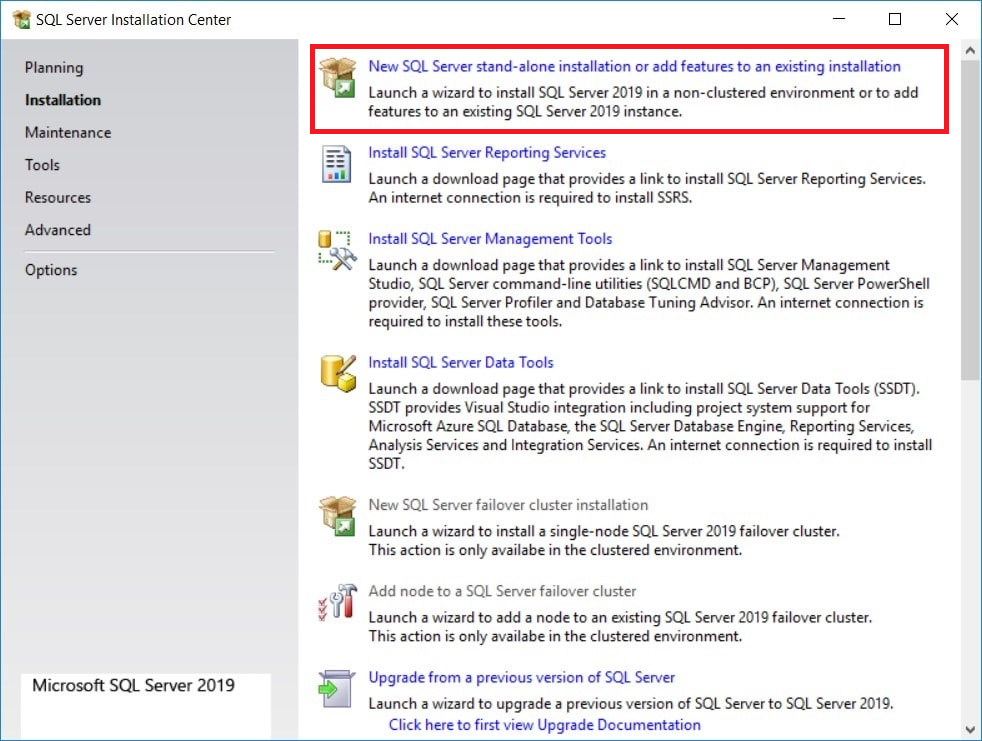Click the SQL Server title bar icon
Viewport: 982px width, 741px height.
point(20,19)
